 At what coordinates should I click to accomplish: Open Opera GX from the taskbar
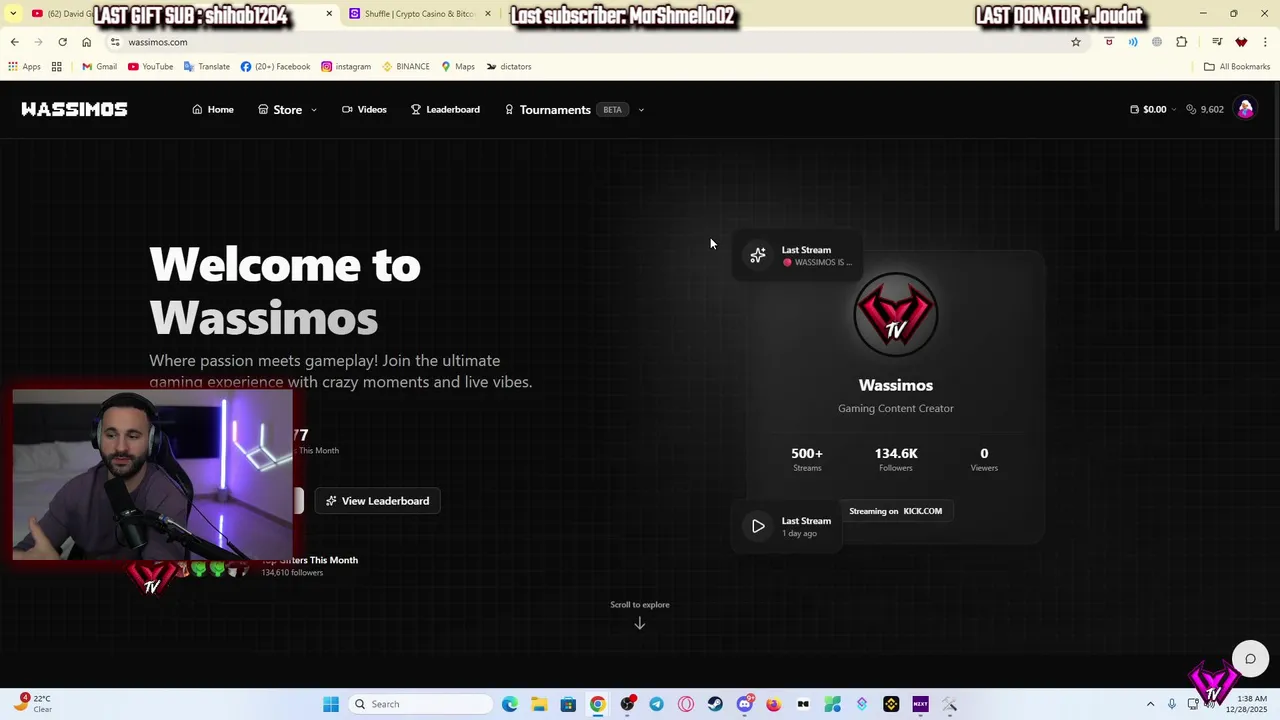pyautogui.click(x=686, y=704)
